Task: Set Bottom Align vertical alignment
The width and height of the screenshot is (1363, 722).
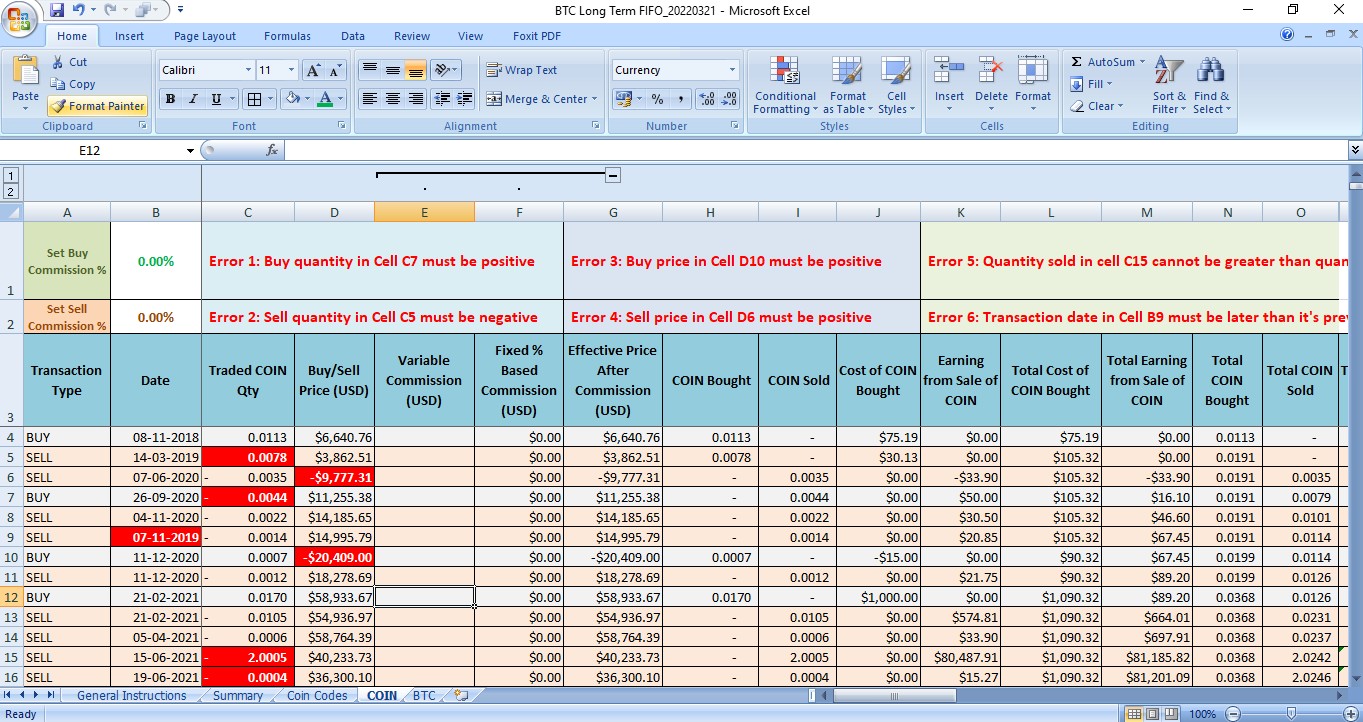Action: [x=416, y=70]
